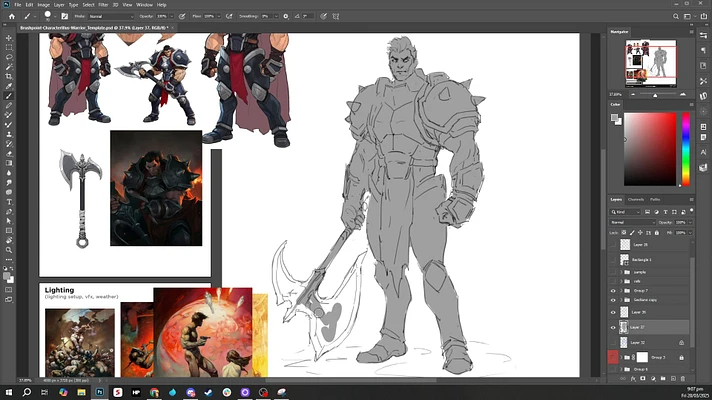Image resolution: width=712 pixels, height=400 pixels.
Task: Open the layer filter Kind dropdown
Action: 625,212
